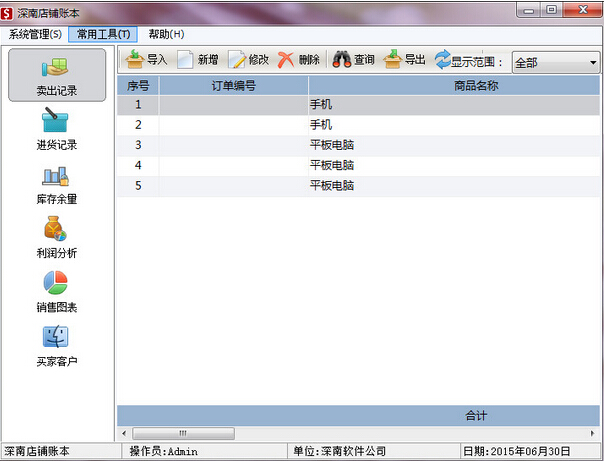The image size is (604, 461).
Task: Sort by the 序号 column header
Action: 138,85
